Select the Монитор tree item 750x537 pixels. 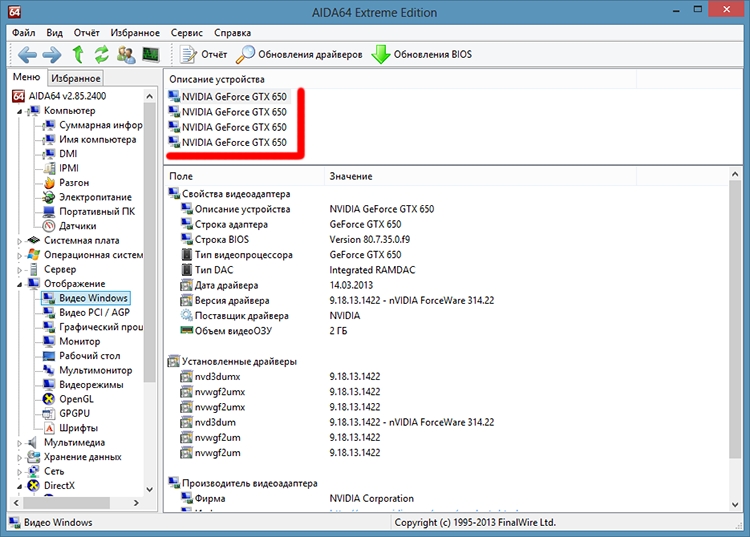tap(72, 341)
